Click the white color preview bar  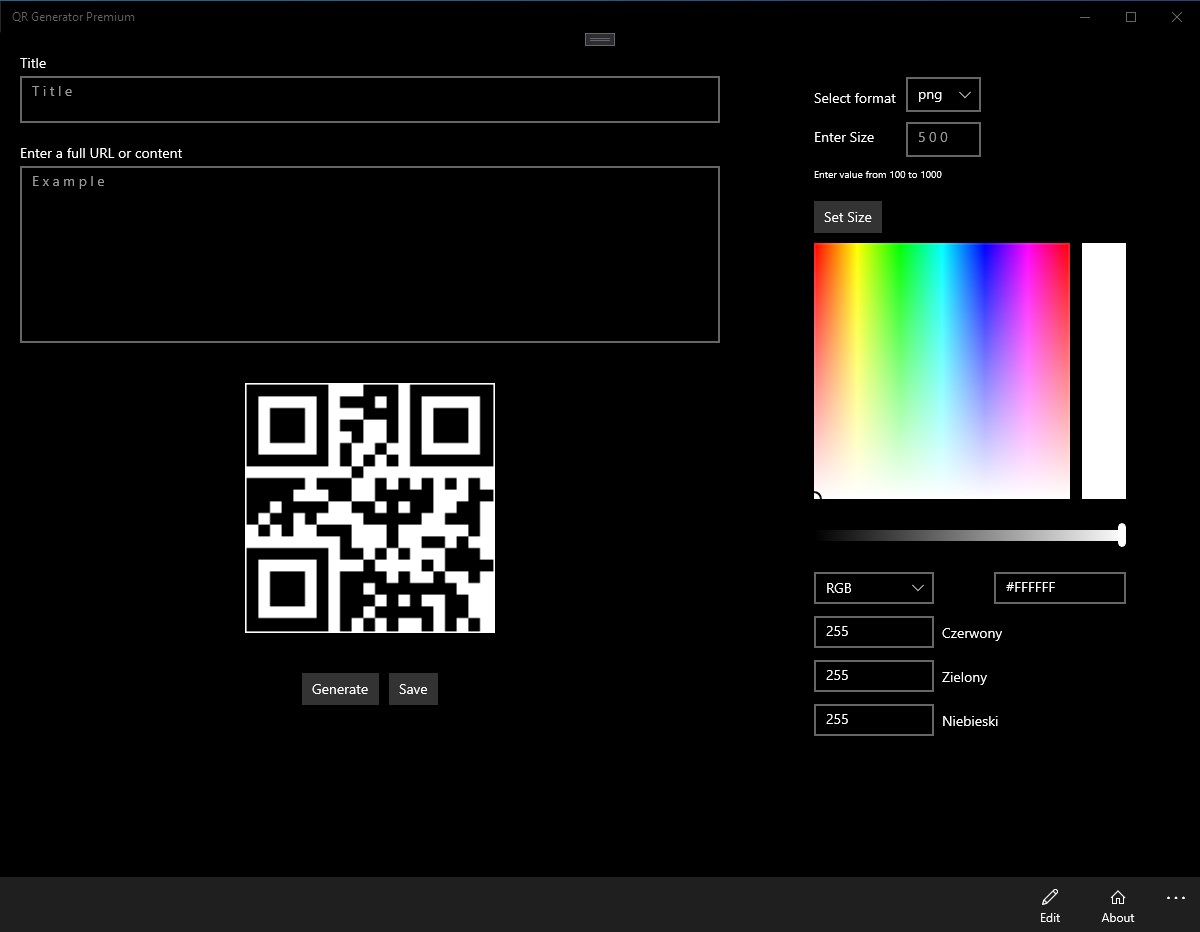point(1104,371)
